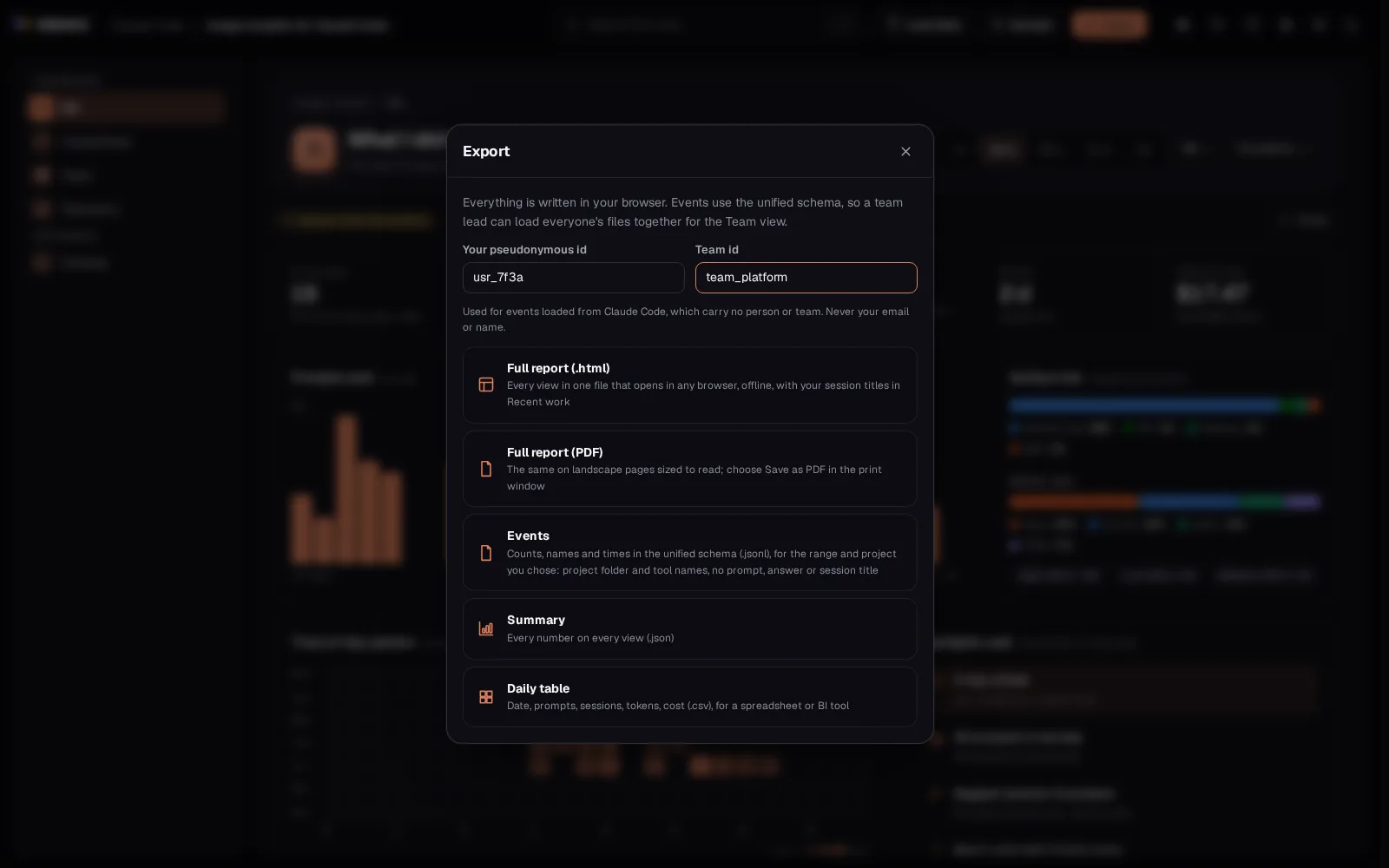Focus the Your pseudonymous id field

573,278
